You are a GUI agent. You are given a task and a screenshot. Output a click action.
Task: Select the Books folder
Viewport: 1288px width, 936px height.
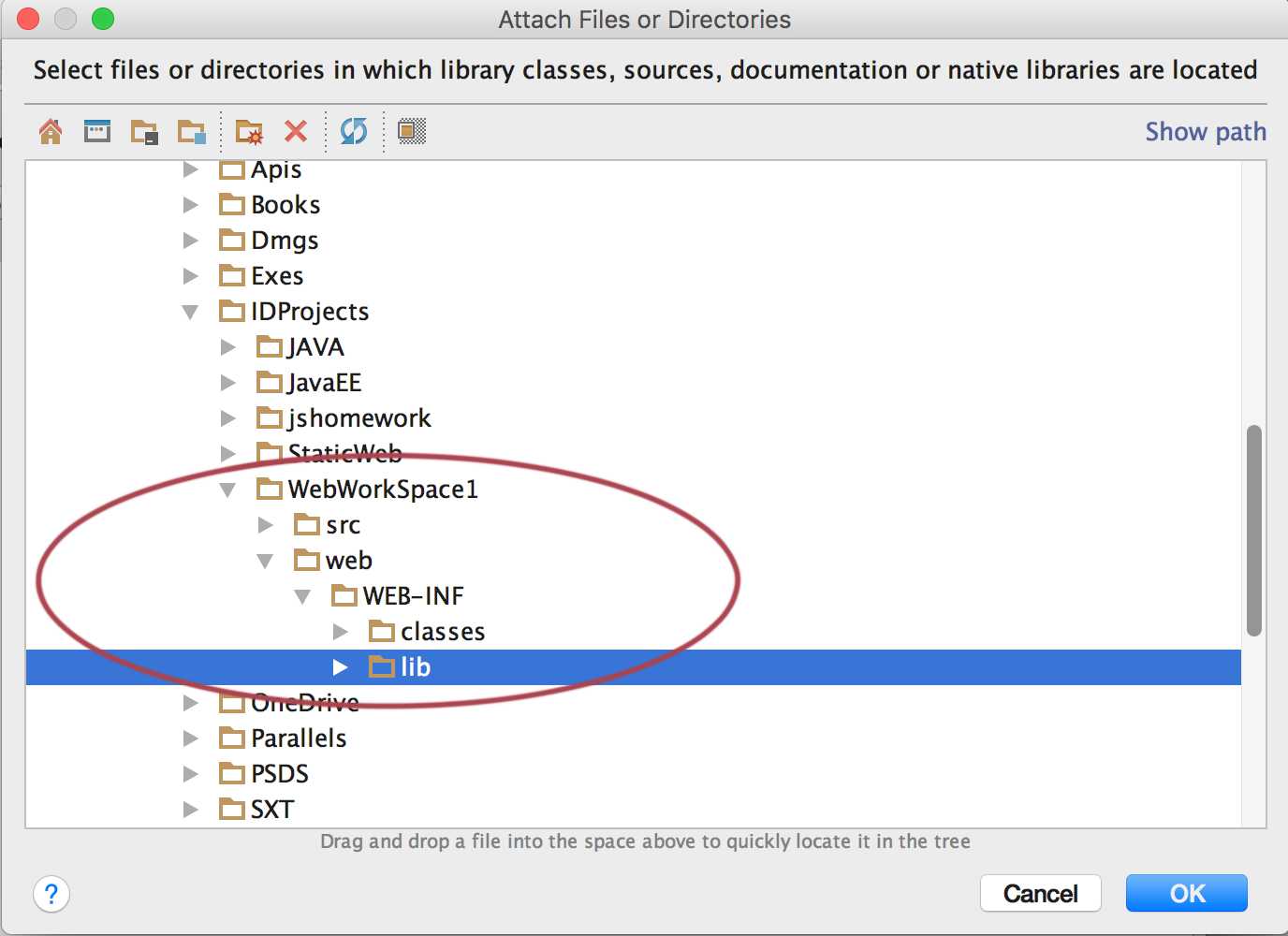(x=270, y=205)
